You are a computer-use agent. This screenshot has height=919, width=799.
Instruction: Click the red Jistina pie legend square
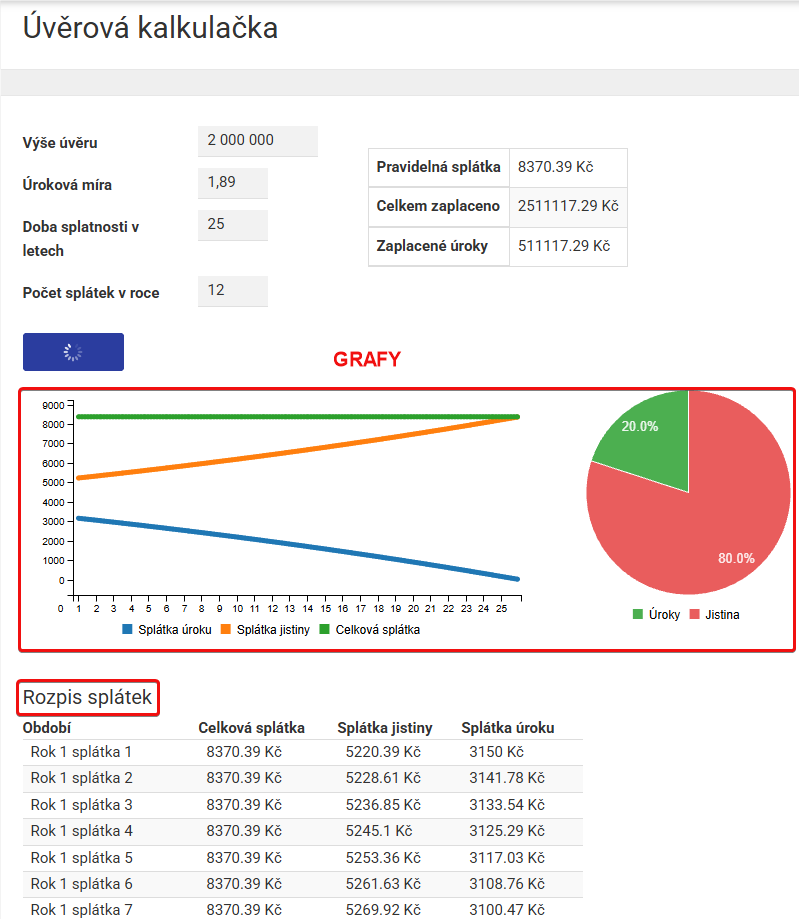click(692, 614)
